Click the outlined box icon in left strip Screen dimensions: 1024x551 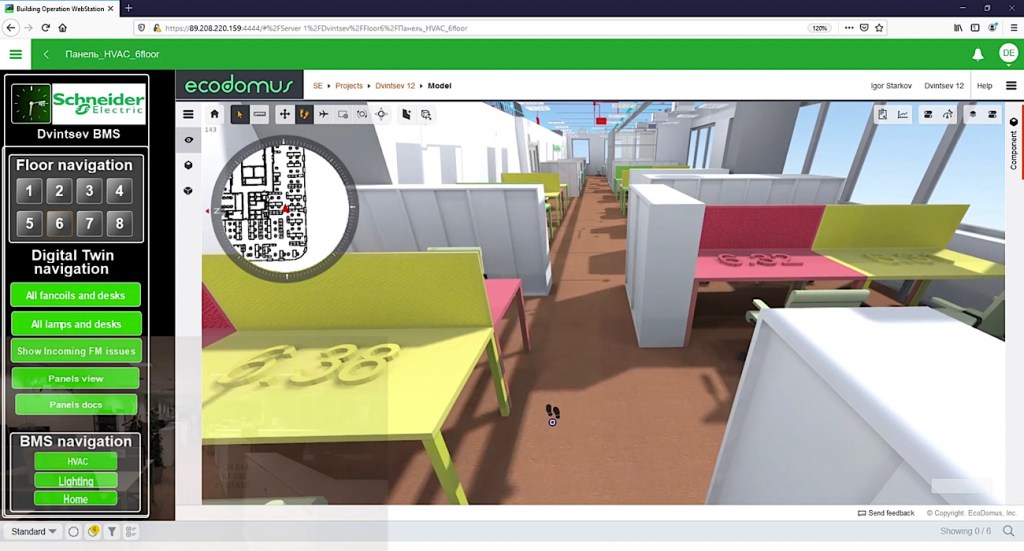tap(188, 191)
